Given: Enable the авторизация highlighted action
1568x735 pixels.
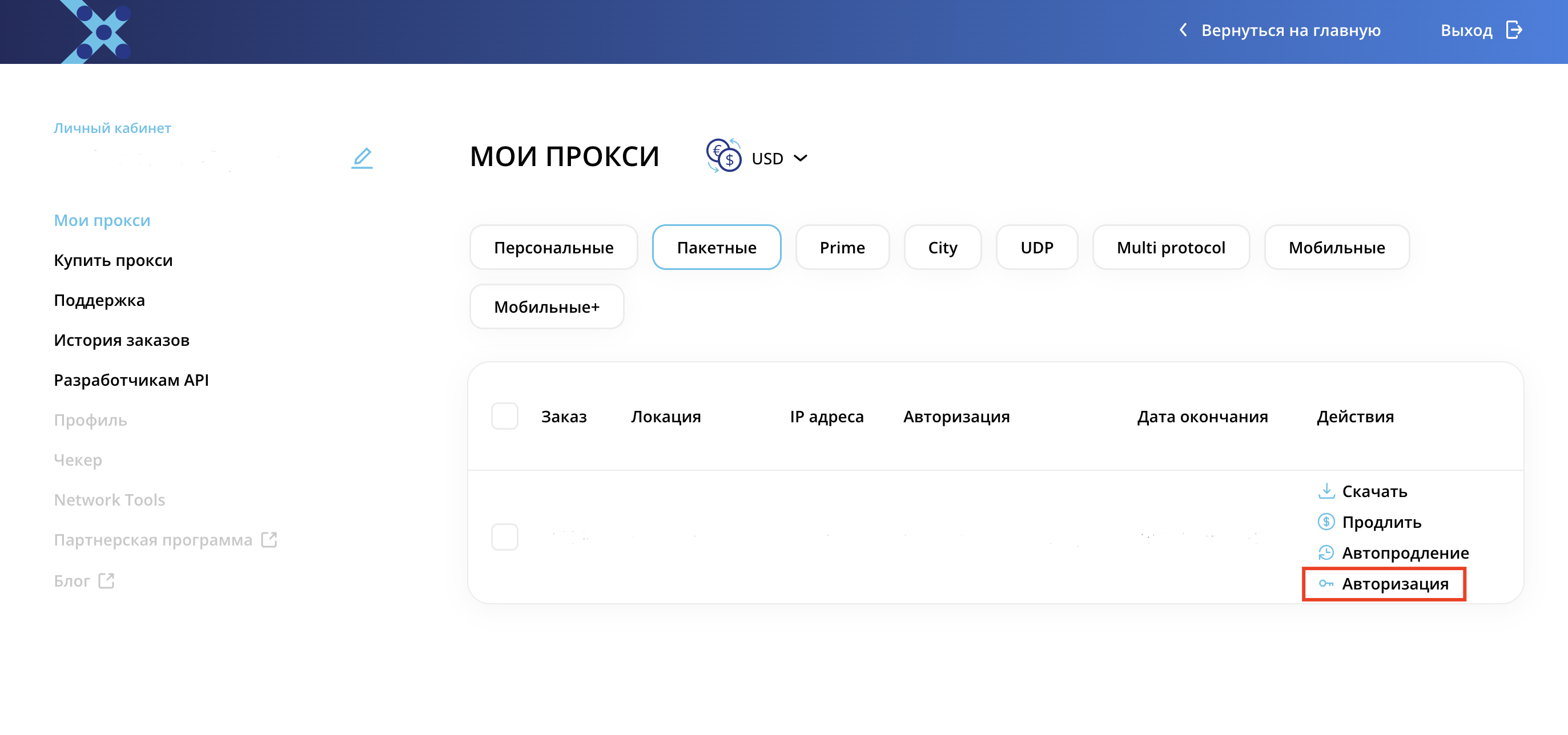Looking at the screenshot, I should pos(1396,583).
